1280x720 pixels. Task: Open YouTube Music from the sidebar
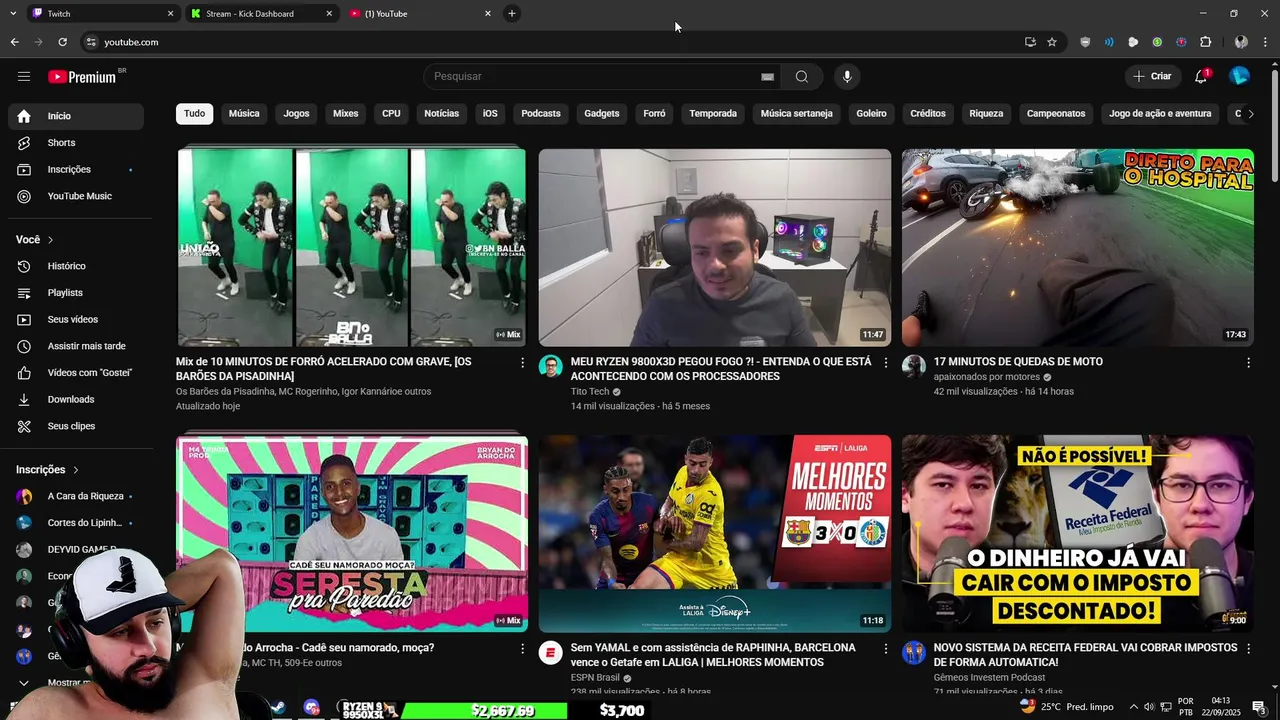pos(76,196)
